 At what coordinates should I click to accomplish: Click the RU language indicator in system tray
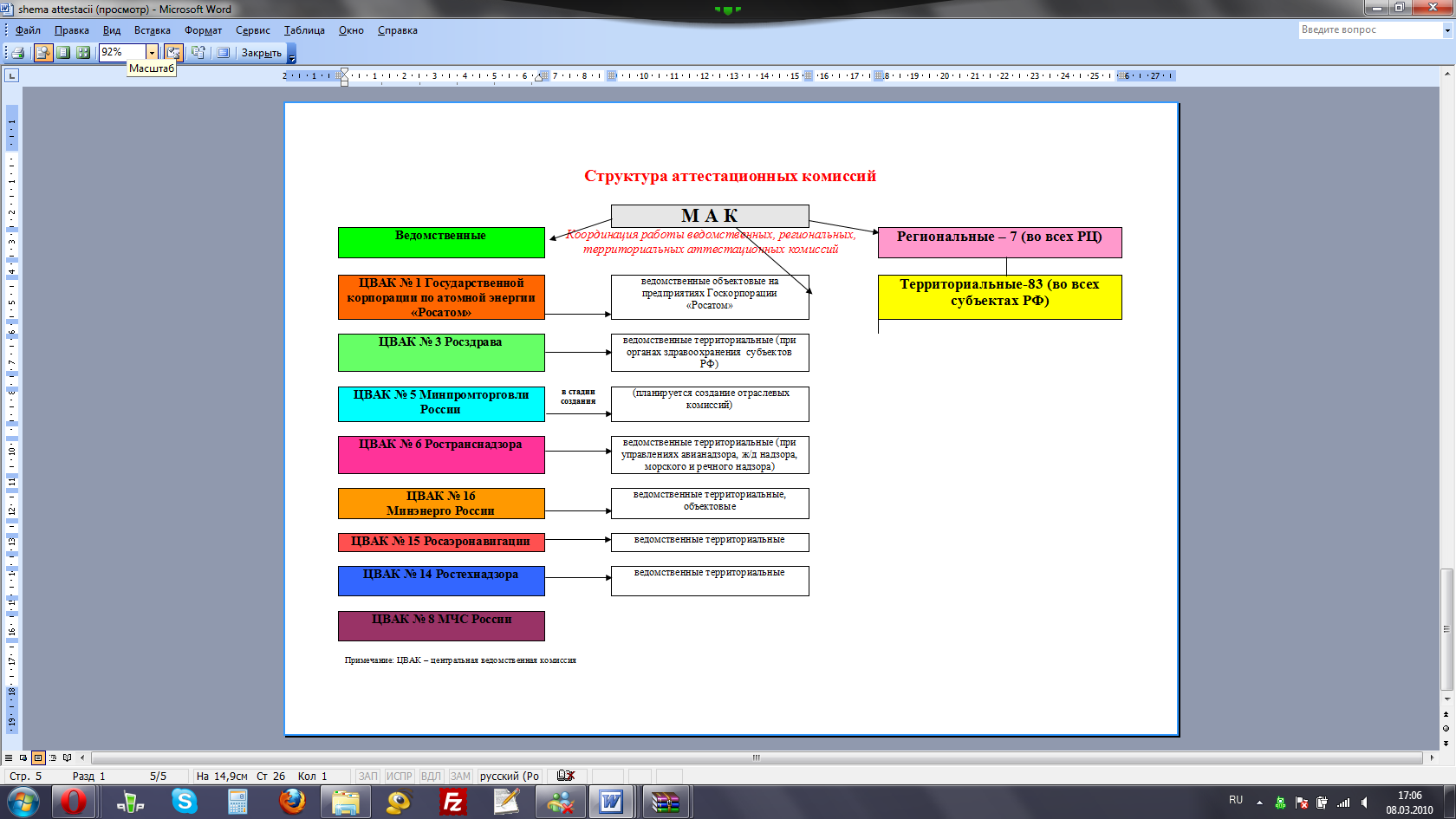(1236, 800)
